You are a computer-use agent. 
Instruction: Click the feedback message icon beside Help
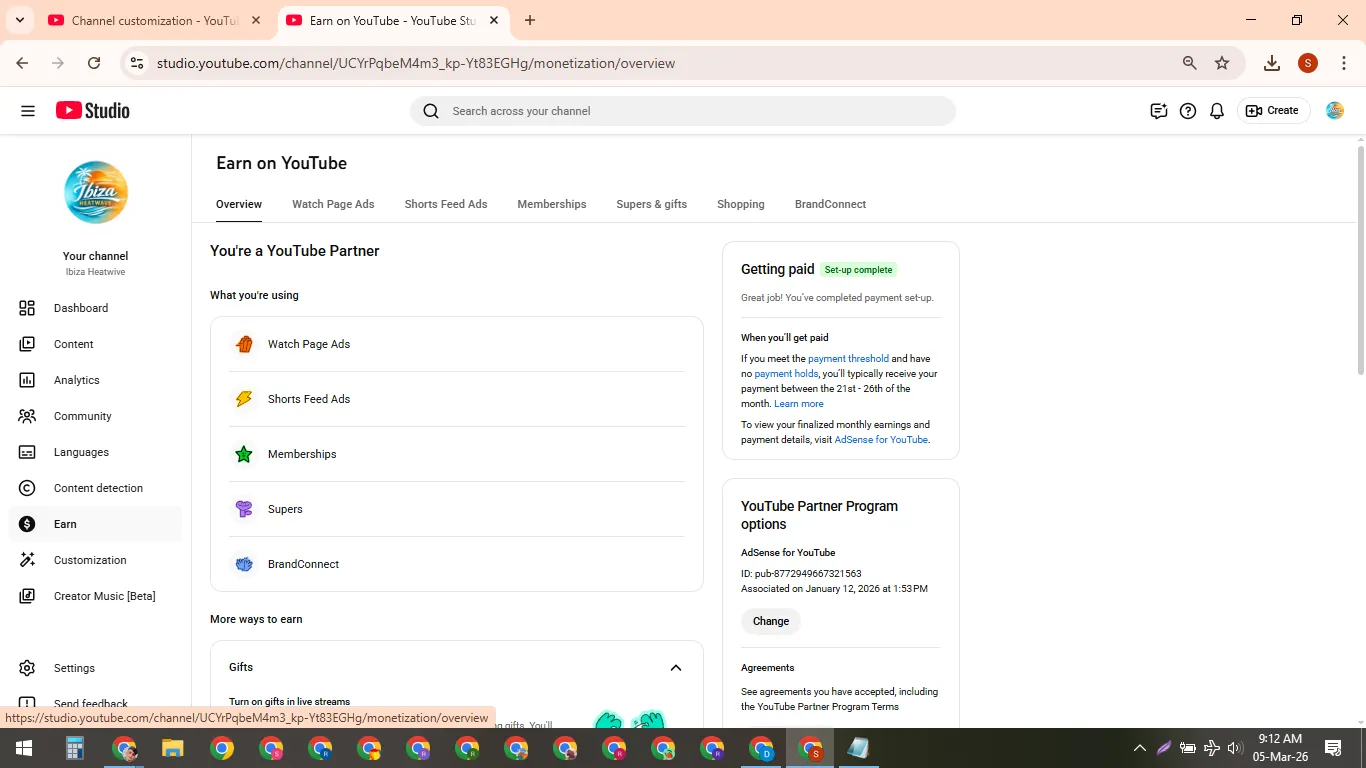[1159, 111]
